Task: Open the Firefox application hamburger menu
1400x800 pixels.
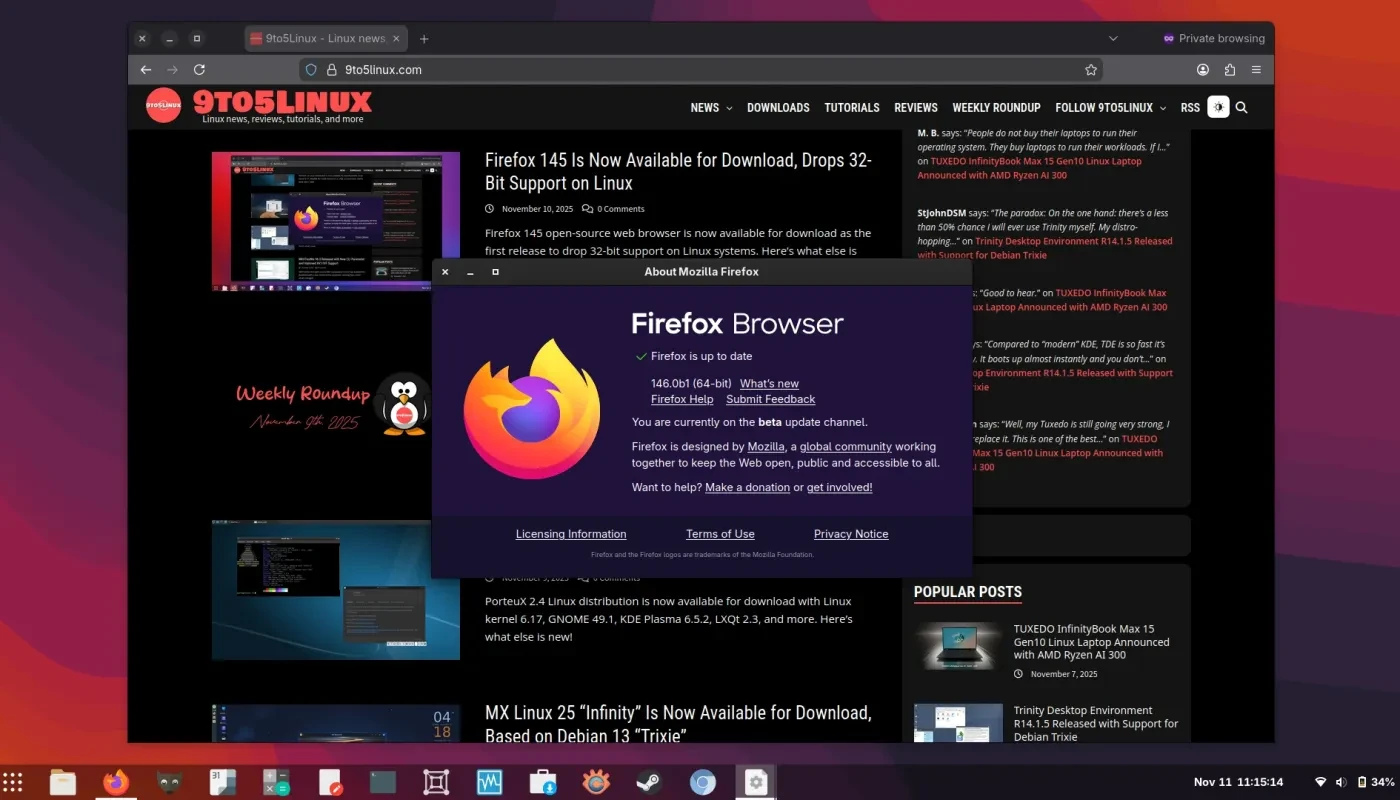Action: tap(1256, 69)
